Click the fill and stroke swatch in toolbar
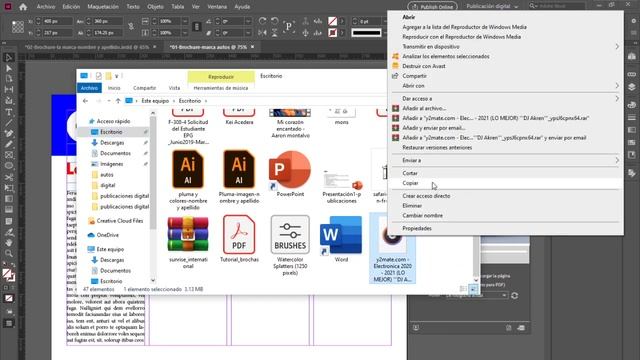Screen dimensions: 640x360 [x=9, y=275]
